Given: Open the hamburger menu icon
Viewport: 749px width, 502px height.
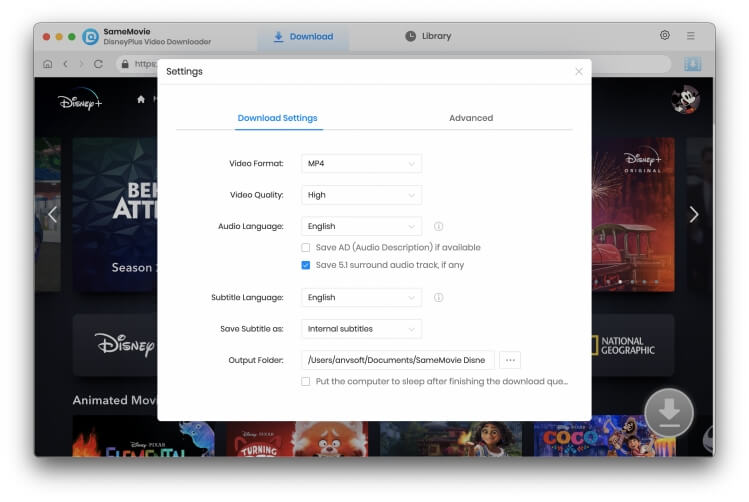Looking at the screenshot, I should [690, 35].
